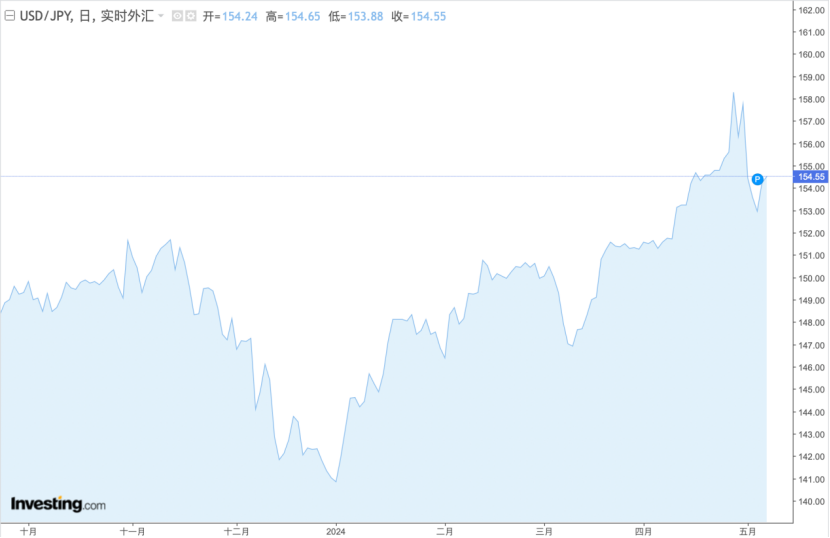830x538 pixels.
Task: Click the 150.00 price axis label
Action: coord(811,278)
